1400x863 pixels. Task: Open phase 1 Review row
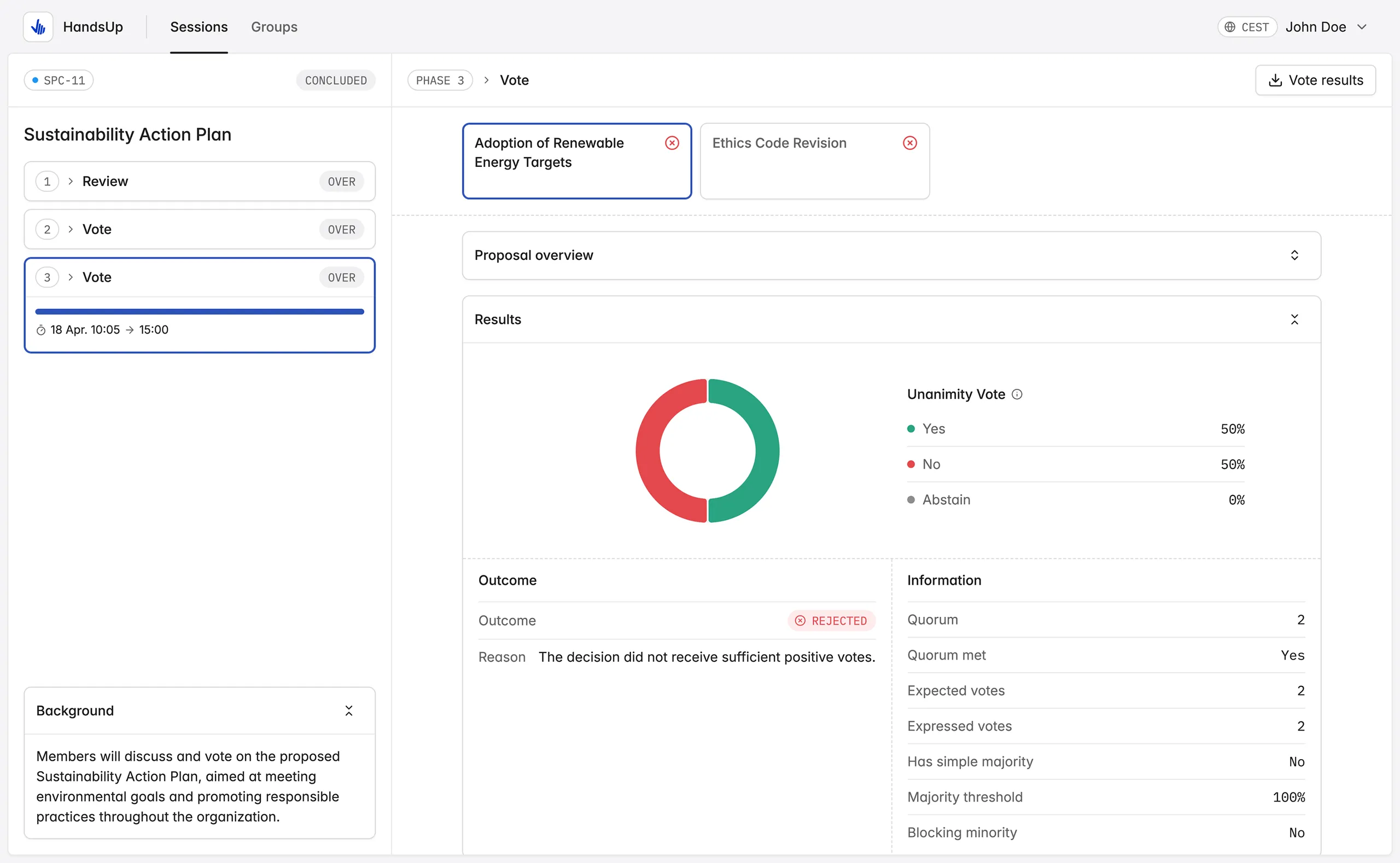(x=200, y=182)
